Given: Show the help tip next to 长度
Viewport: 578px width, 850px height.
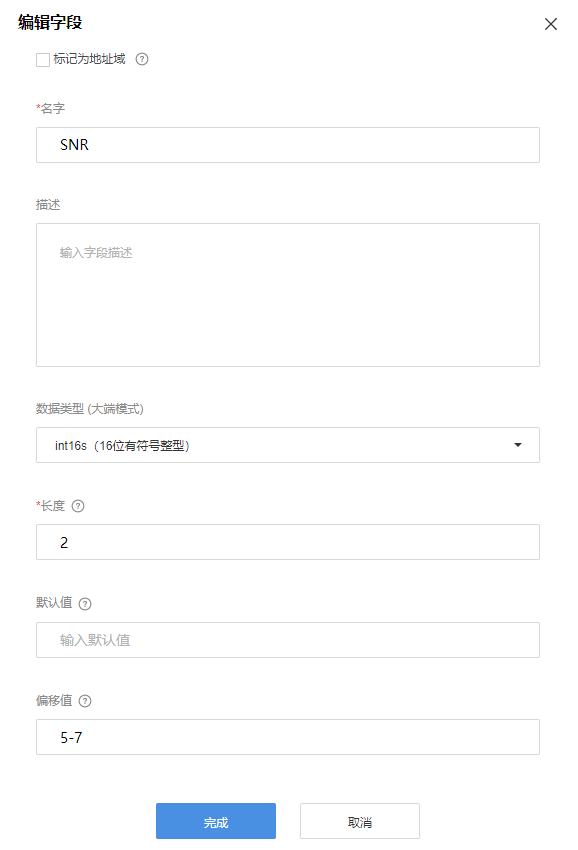Looking at the screenshot, I should pos(78,506).
